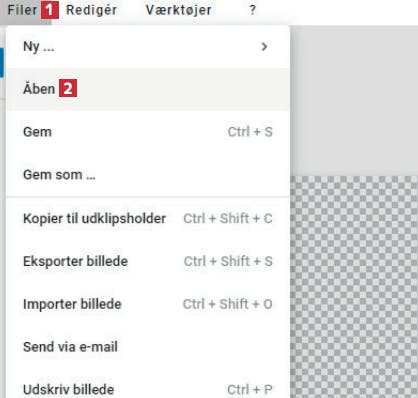Select Gem to save the image

148,132
